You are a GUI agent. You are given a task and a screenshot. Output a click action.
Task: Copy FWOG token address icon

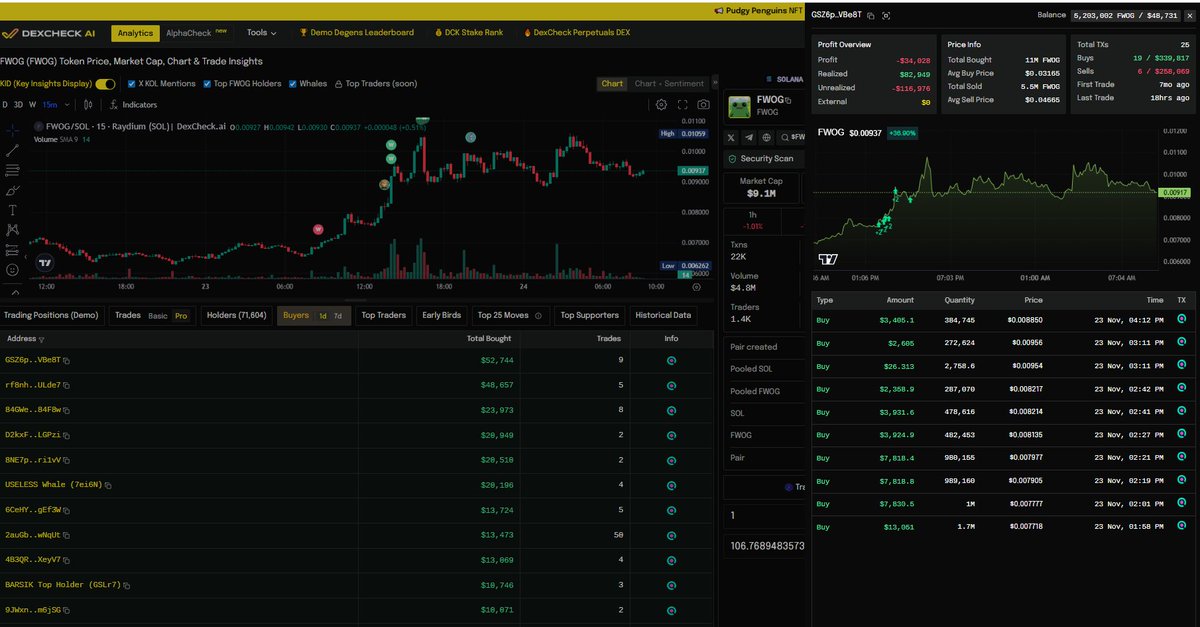pyautogui.click(x=789, y=101)
